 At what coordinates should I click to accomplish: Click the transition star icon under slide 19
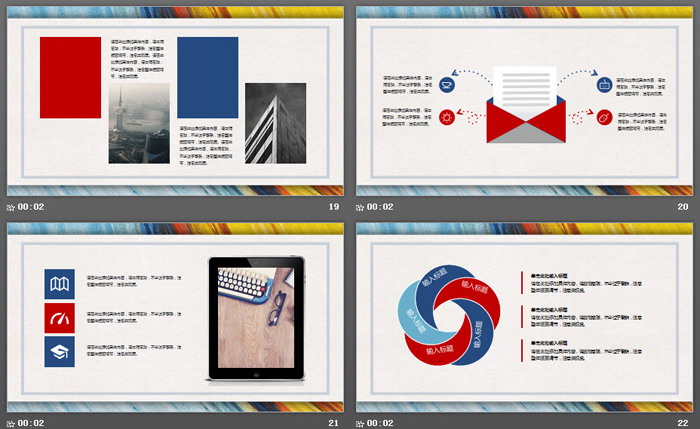coord(11,207)
